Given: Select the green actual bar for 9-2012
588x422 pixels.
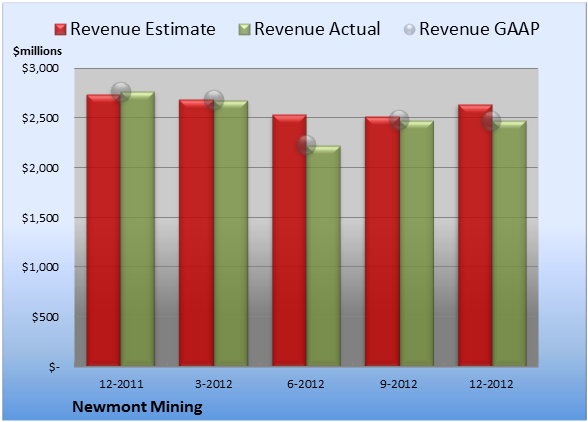Looking at the screenshot, I should (417, 243).
